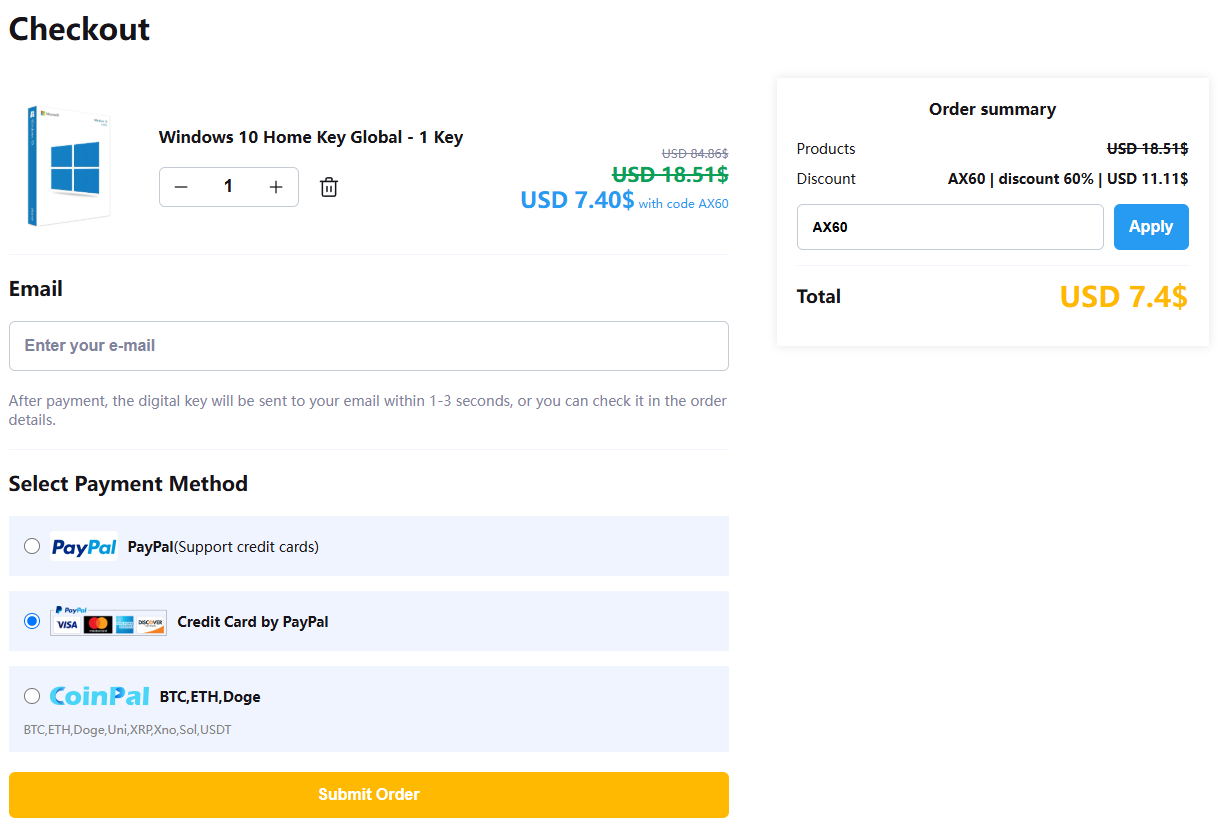Image resolution: width=1218 pixels, height=829 pixels.
Task: Select Credit Card by PayPal radio button
Action: point(32,621)
